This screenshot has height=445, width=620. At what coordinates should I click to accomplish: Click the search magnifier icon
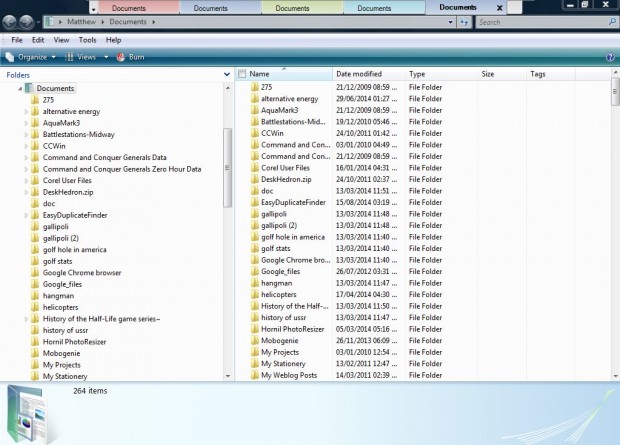pos(611,22)
